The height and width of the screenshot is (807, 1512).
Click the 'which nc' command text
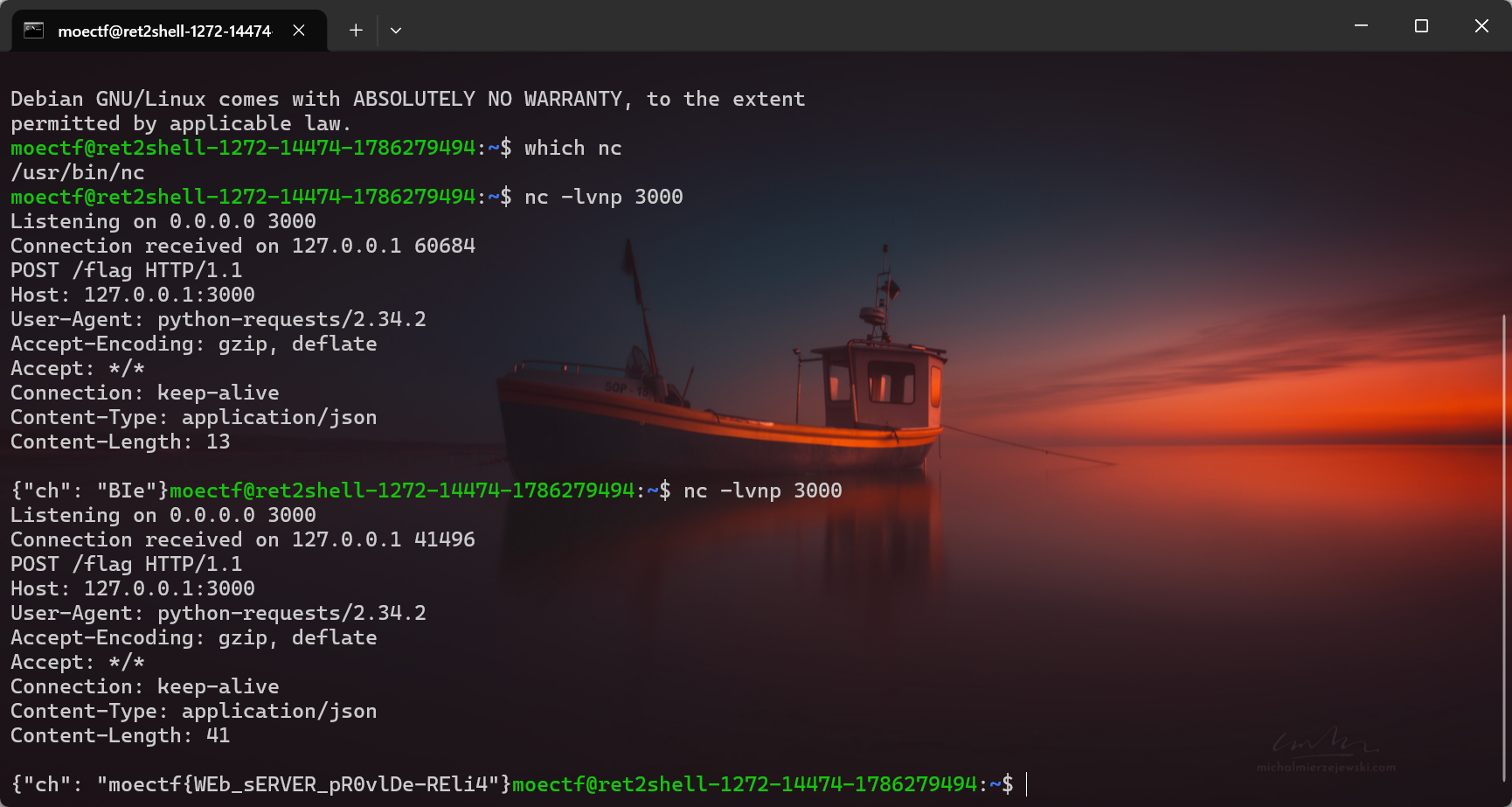(572, 148)
